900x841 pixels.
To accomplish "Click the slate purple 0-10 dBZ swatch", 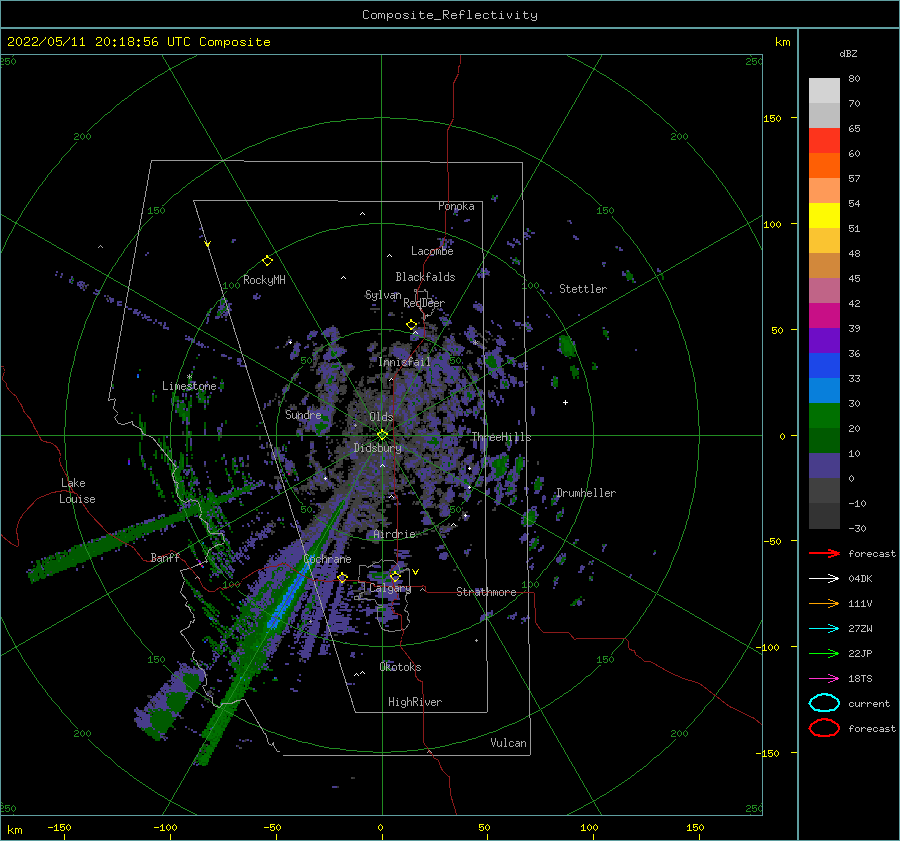I will (824, 466).
